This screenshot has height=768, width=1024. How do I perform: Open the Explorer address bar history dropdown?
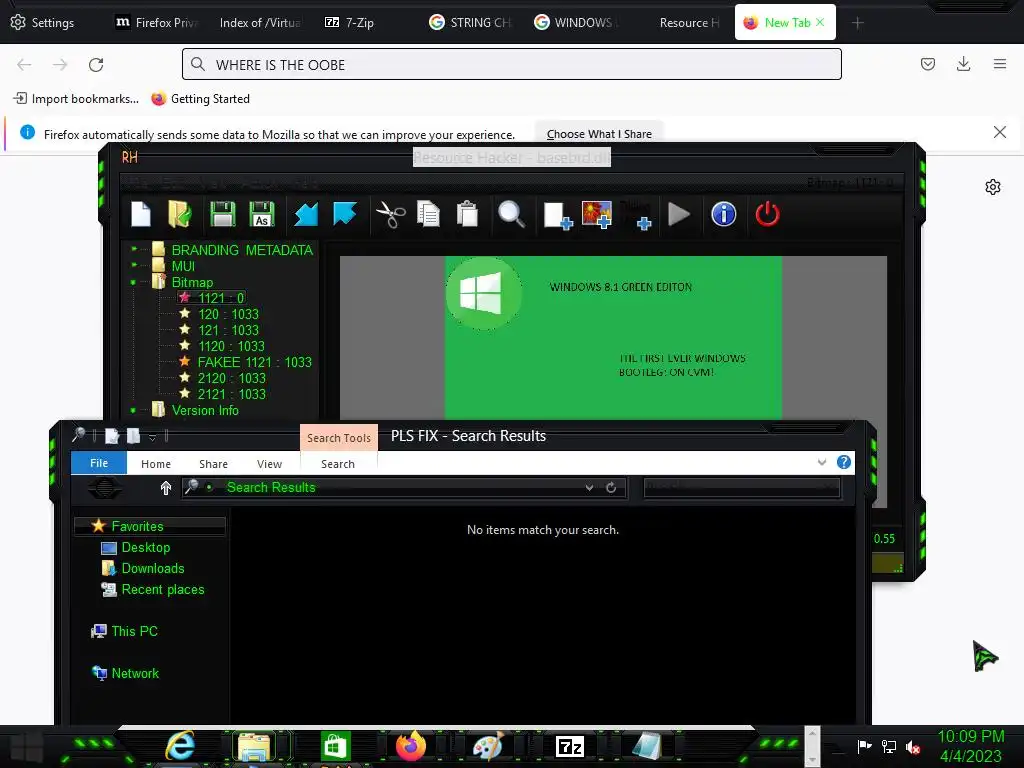[589, 488]
